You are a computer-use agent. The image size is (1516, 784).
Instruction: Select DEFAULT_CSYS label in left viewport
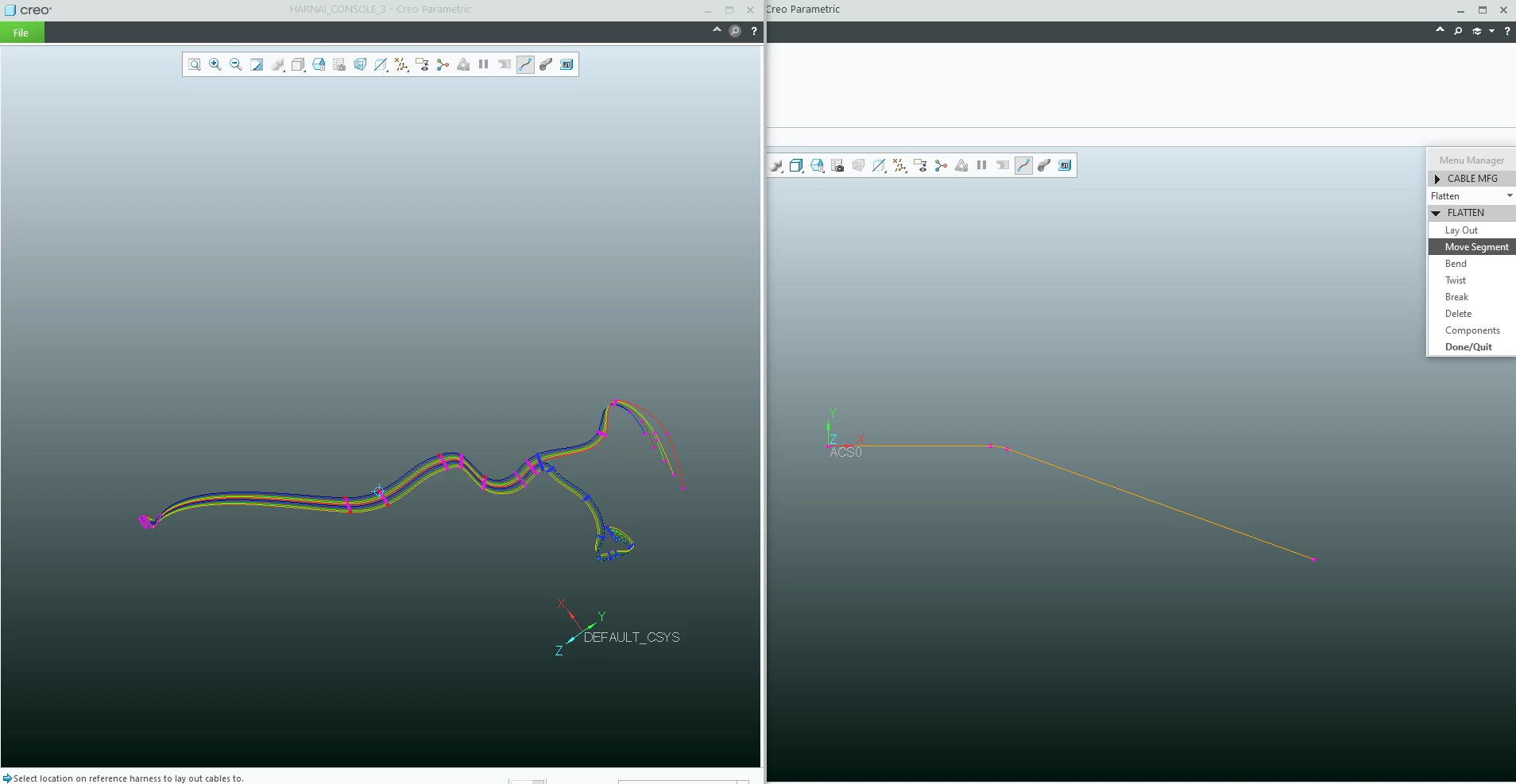click(x=632, y=637)
